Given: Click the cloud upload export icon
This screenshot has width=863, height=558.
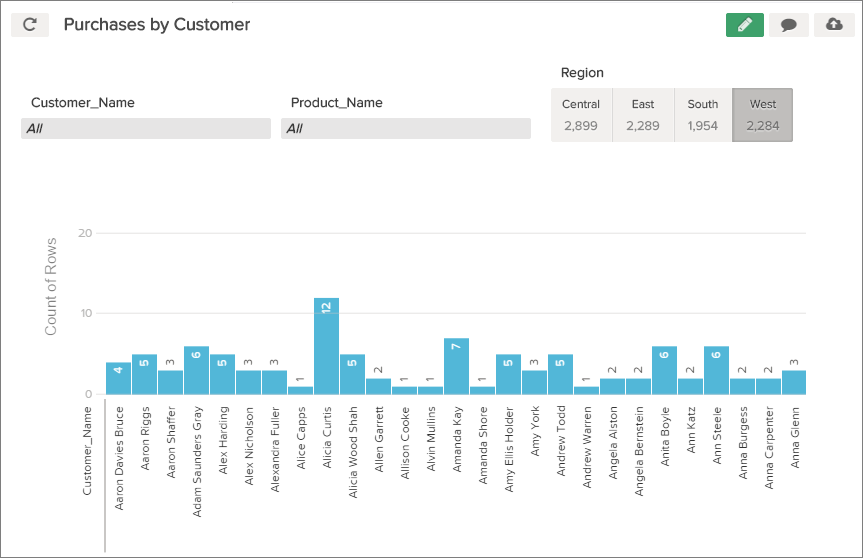Looking at the screenshot, I should click(834, 25).
